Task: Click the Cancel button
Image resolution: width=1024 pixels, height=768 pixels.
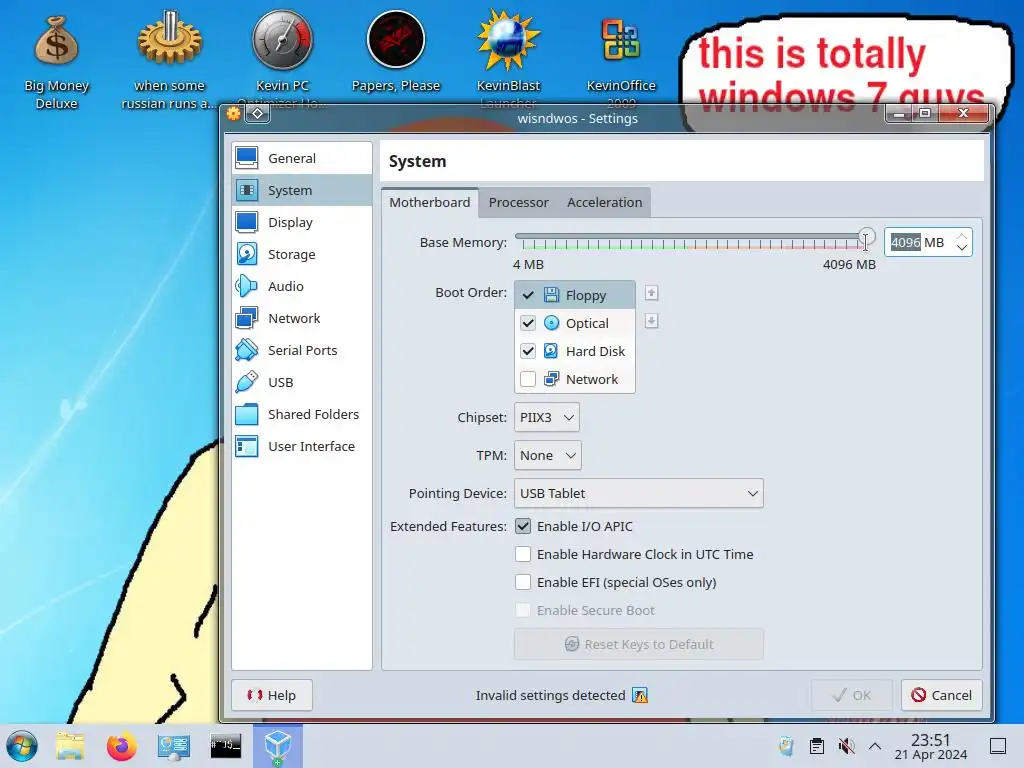Action: [x=942, y=696]
